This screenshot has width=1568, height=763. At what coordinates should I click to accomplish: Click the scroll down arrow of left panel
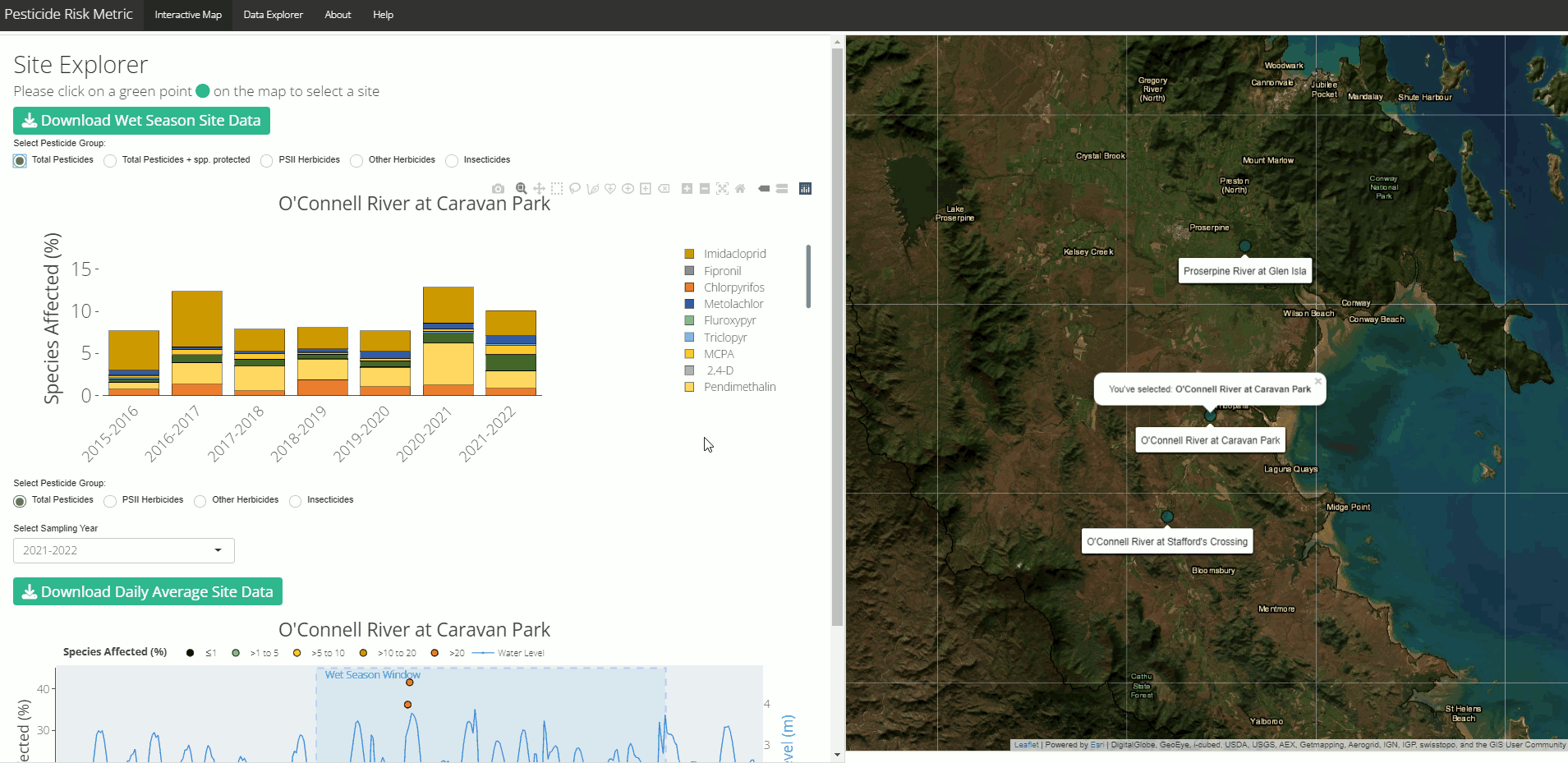point(837,755)
